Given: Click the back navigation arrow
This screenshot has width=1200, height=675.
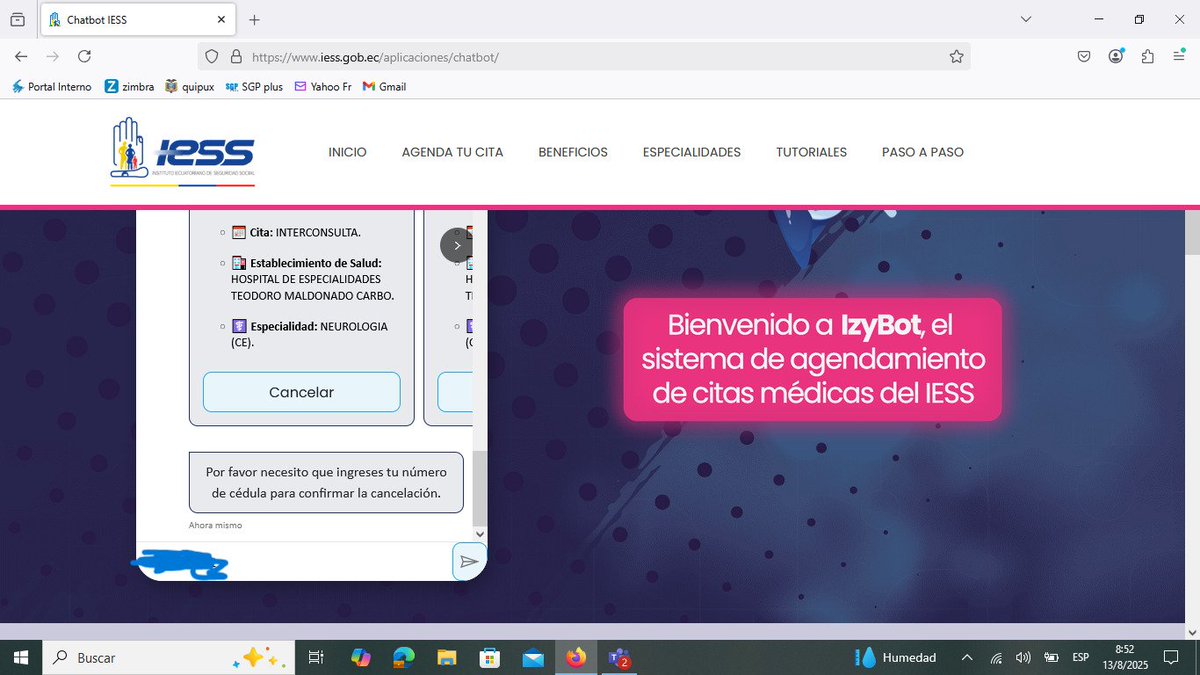Looking at the screenshot, I should click(x=21, y=57).
